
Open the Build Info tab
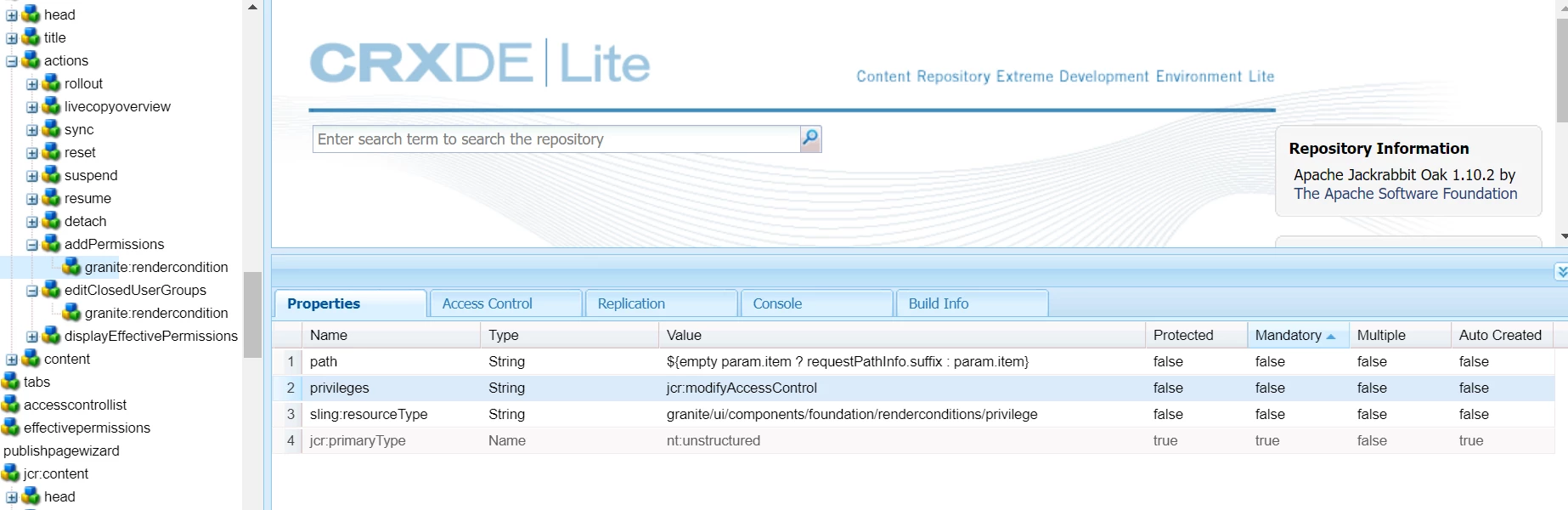pyautogui.click(x=973, y=303)
